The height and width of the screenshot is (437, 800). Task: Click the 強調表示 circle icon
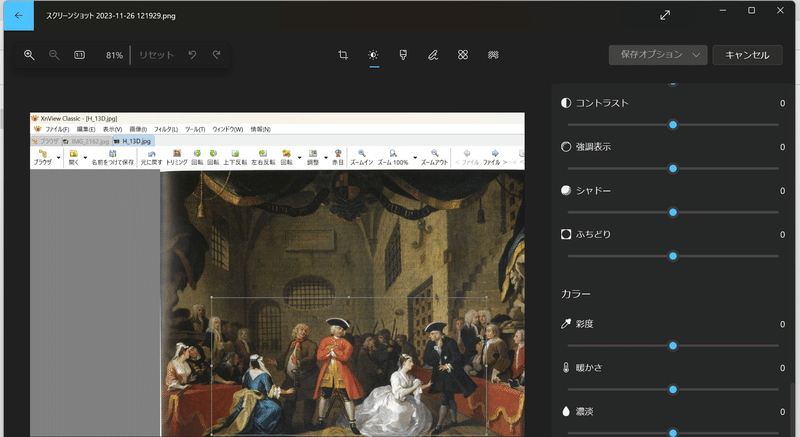click(566, 147)
